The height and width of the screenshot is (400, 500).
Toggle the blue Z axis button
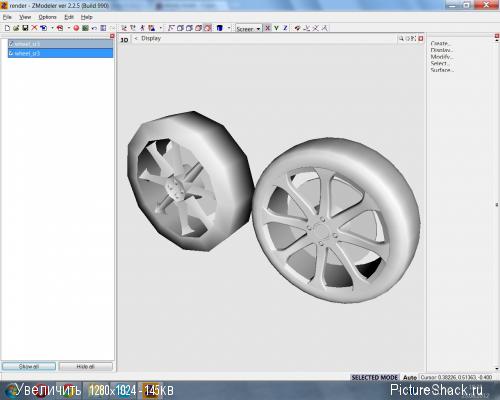pos(285,28)
